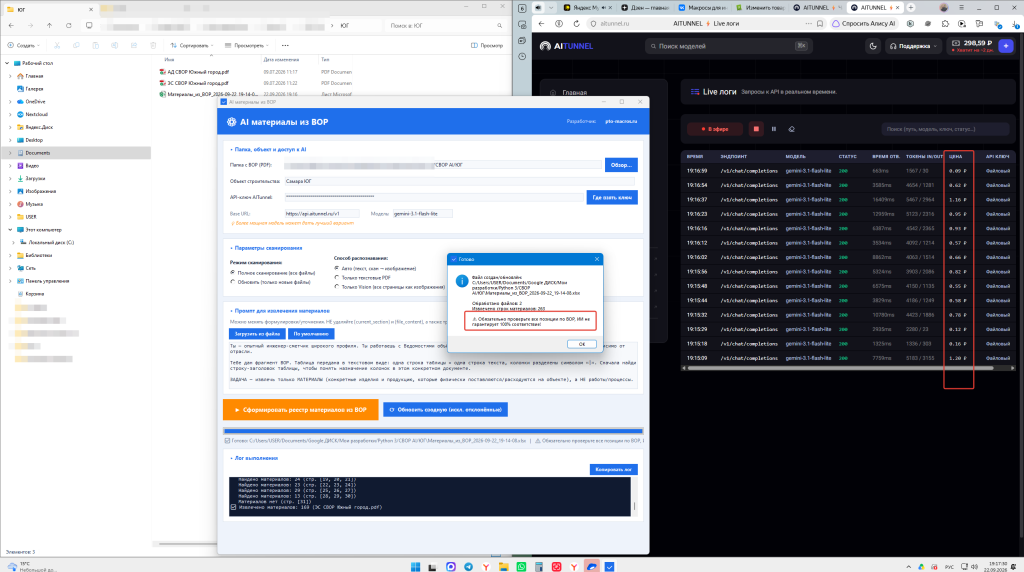Focus the Поиск моделей search field
Viewport: 1024px width, 572px height.
point(728,46)
